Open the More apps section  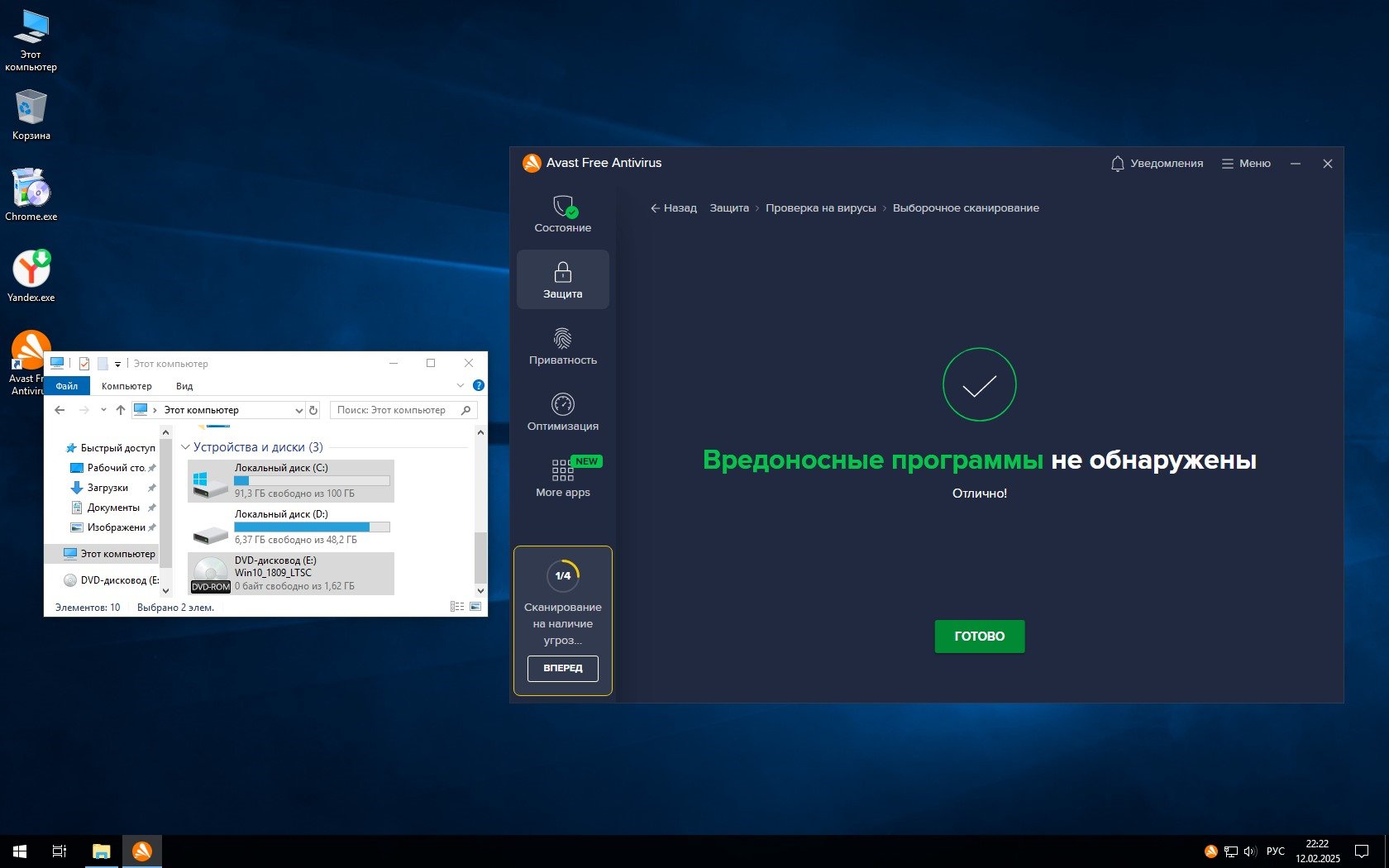click(562, 478)
